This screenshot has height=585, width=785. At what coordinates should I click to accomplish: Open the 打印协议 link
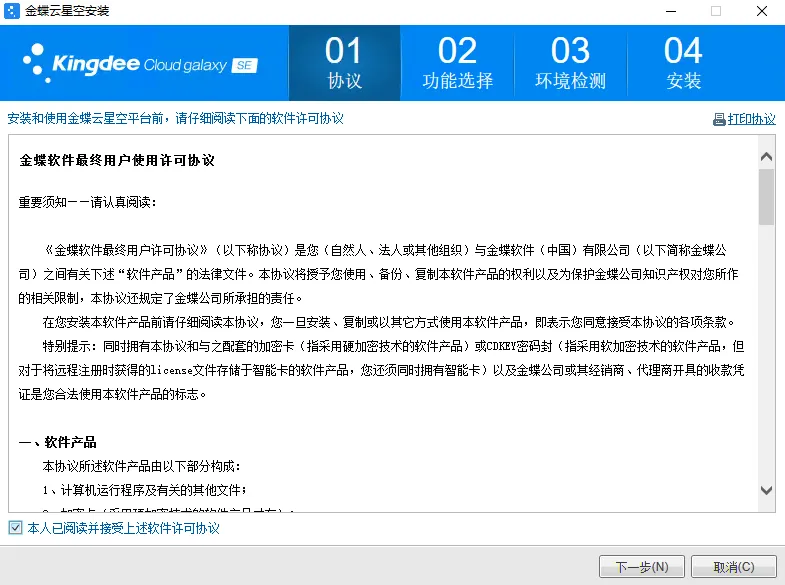point(751,119)
